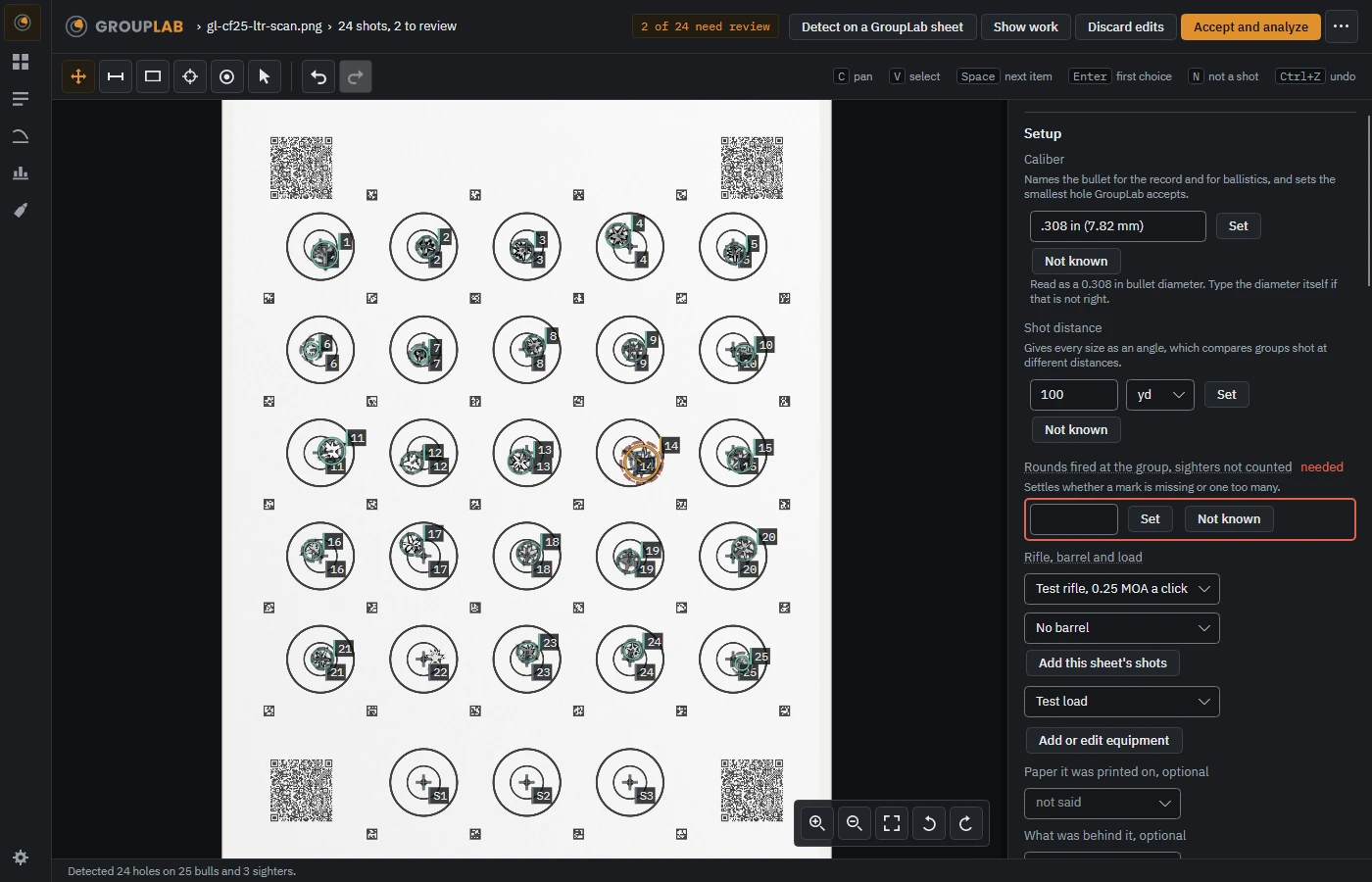Select bull 22 on the sheet

[x=423, y=659]
